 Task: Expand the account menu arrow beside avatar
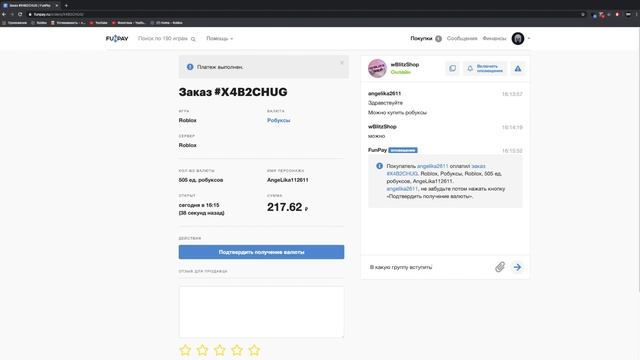coord(529,38)
